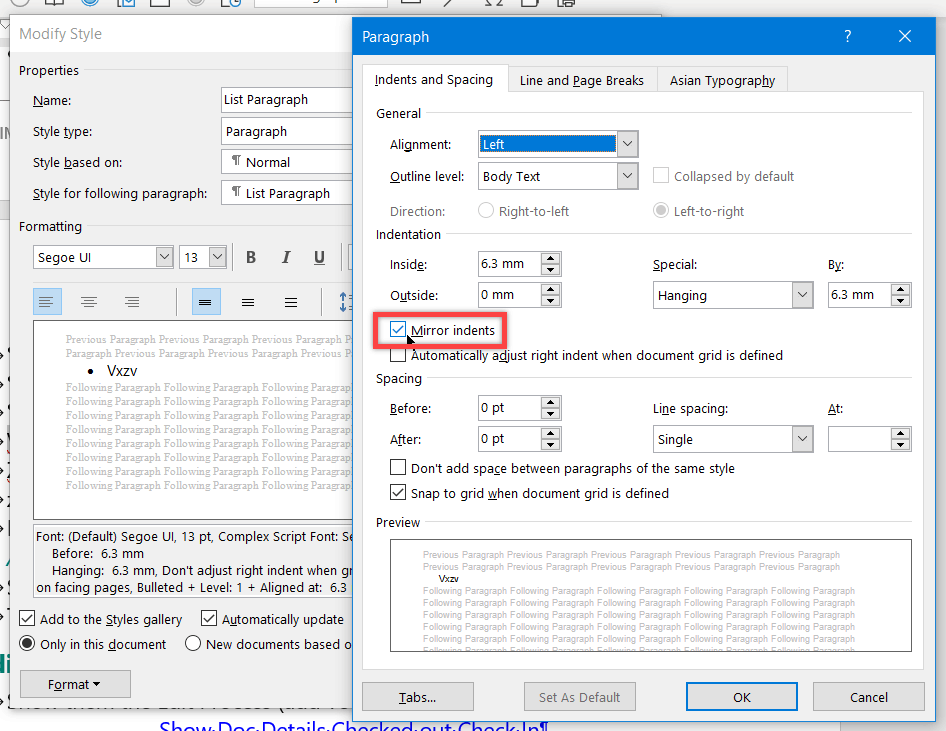Select Right-to-left direction radio
Screen dimensions: 946x731
pyautogui.click(x=486, y=210)
